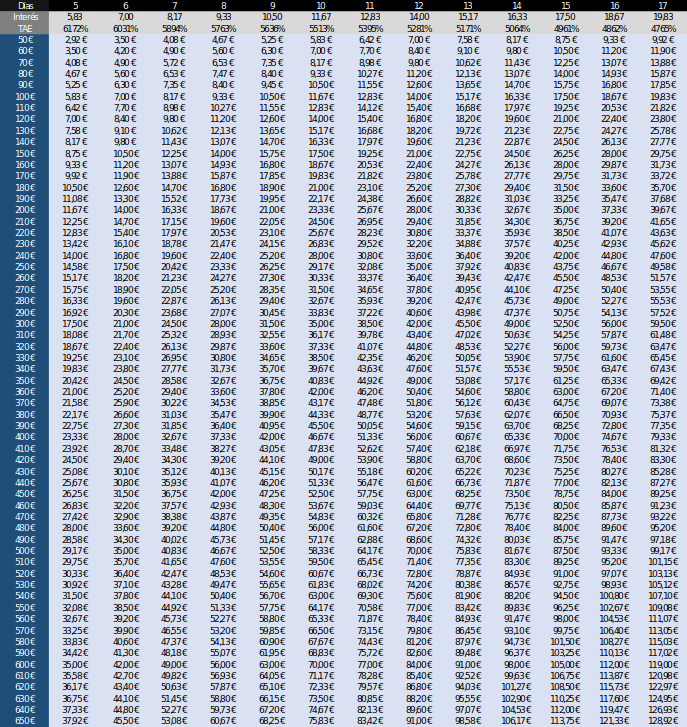Click the 11 days column header
Viewport: 687px width, 727px height.
click(369, 6)
